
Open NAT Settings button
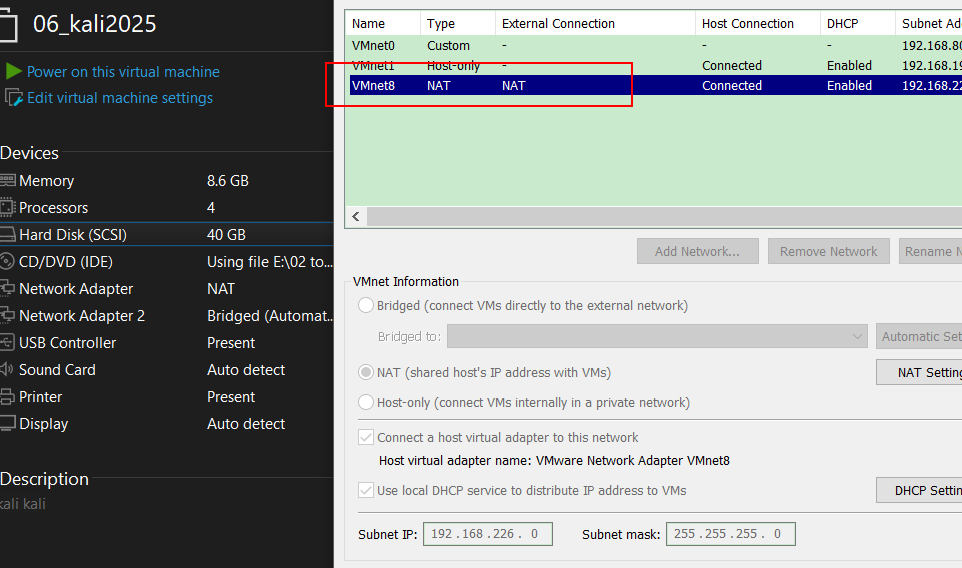(919, 372)
